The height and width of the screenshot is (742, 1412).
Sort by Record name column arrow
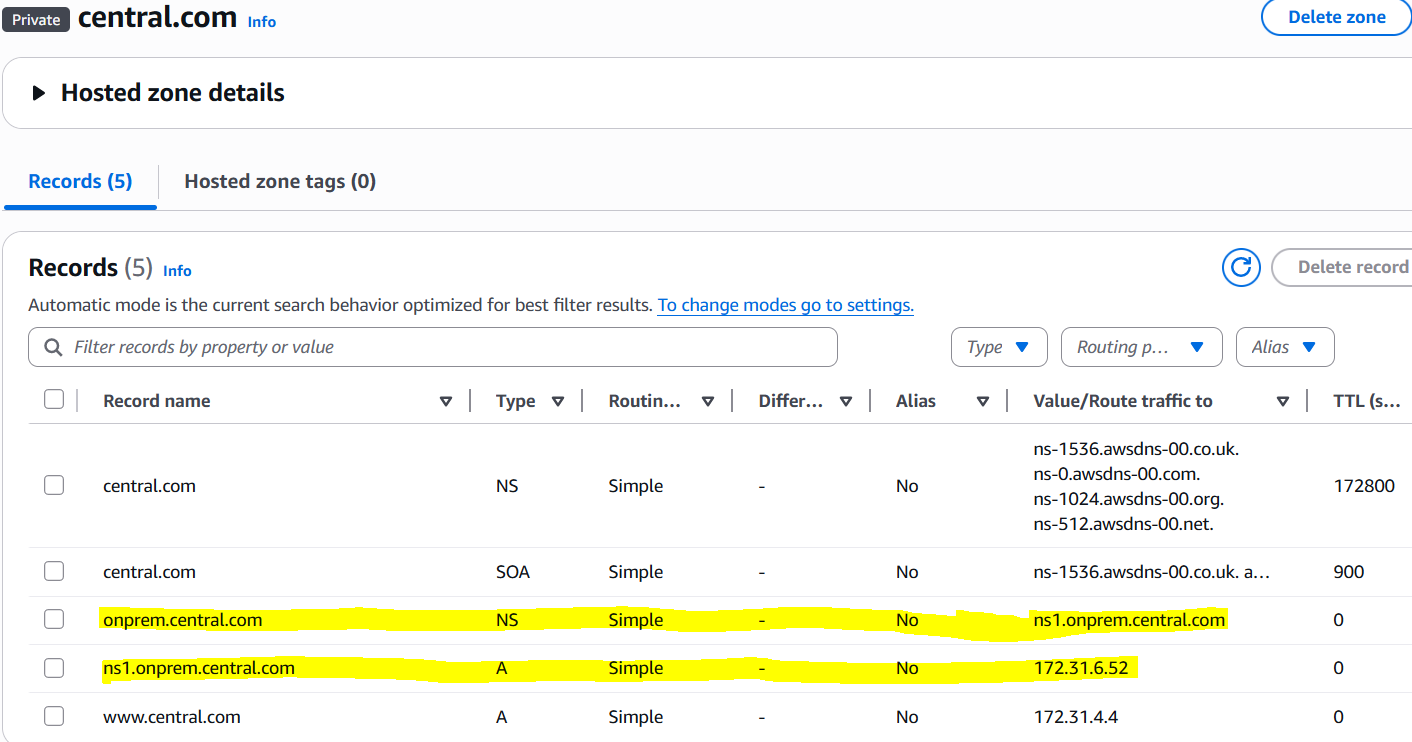[x=446, y=401]
